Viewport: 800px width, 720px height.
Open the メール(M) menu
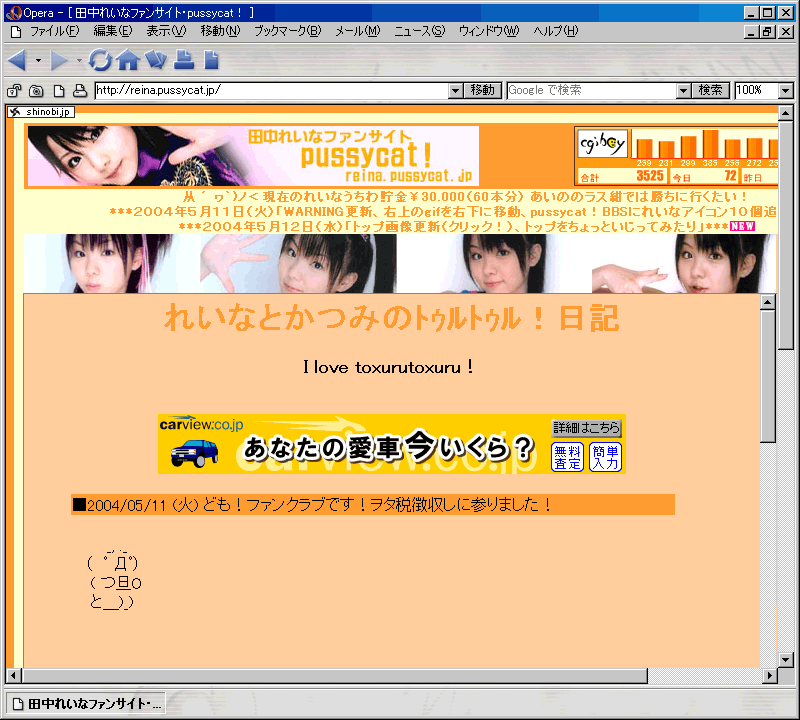(358, 31)
